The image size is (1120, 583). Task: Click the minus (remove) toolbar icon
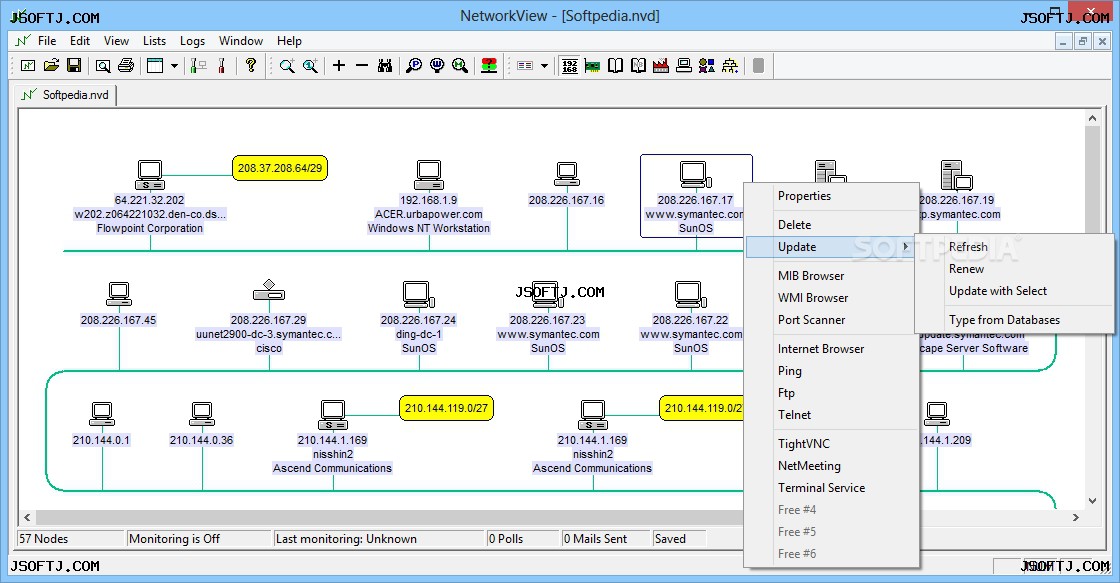click(x=362, y=66)
